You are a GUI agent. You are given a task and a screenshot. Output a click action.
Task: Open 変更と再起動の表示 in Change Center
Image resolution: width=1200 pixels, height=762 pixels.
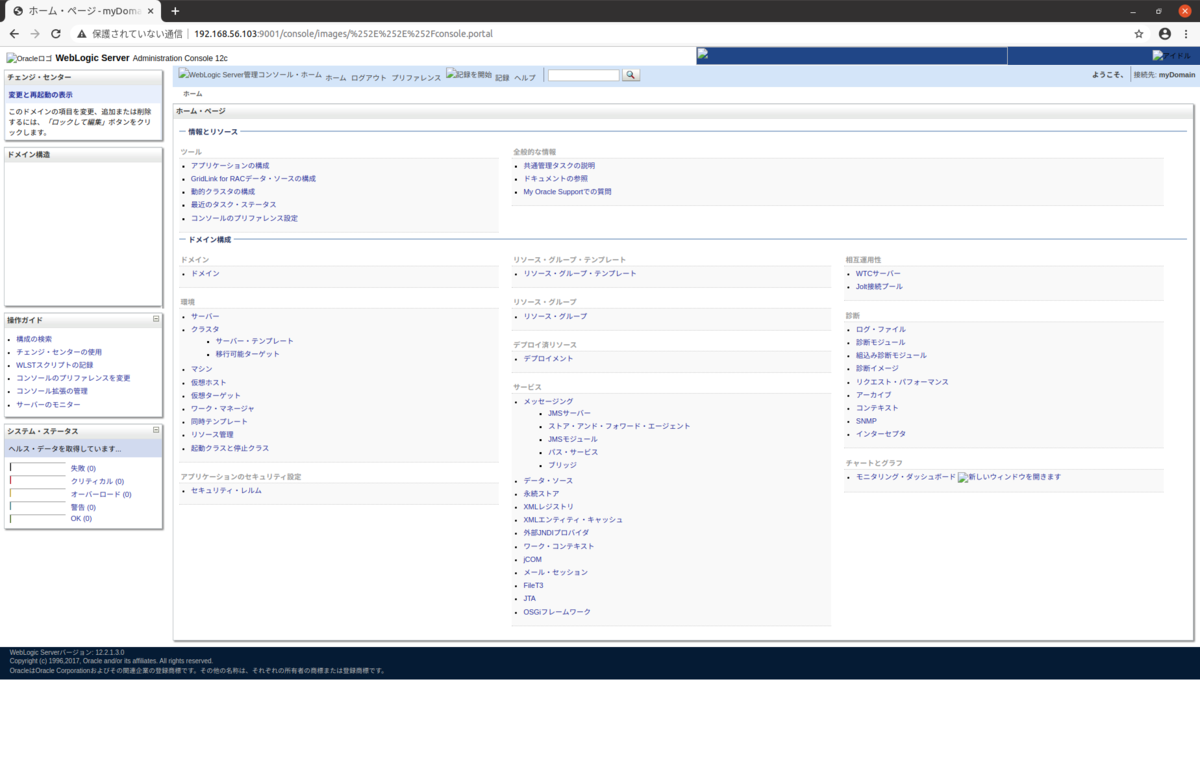coord(41,95)
